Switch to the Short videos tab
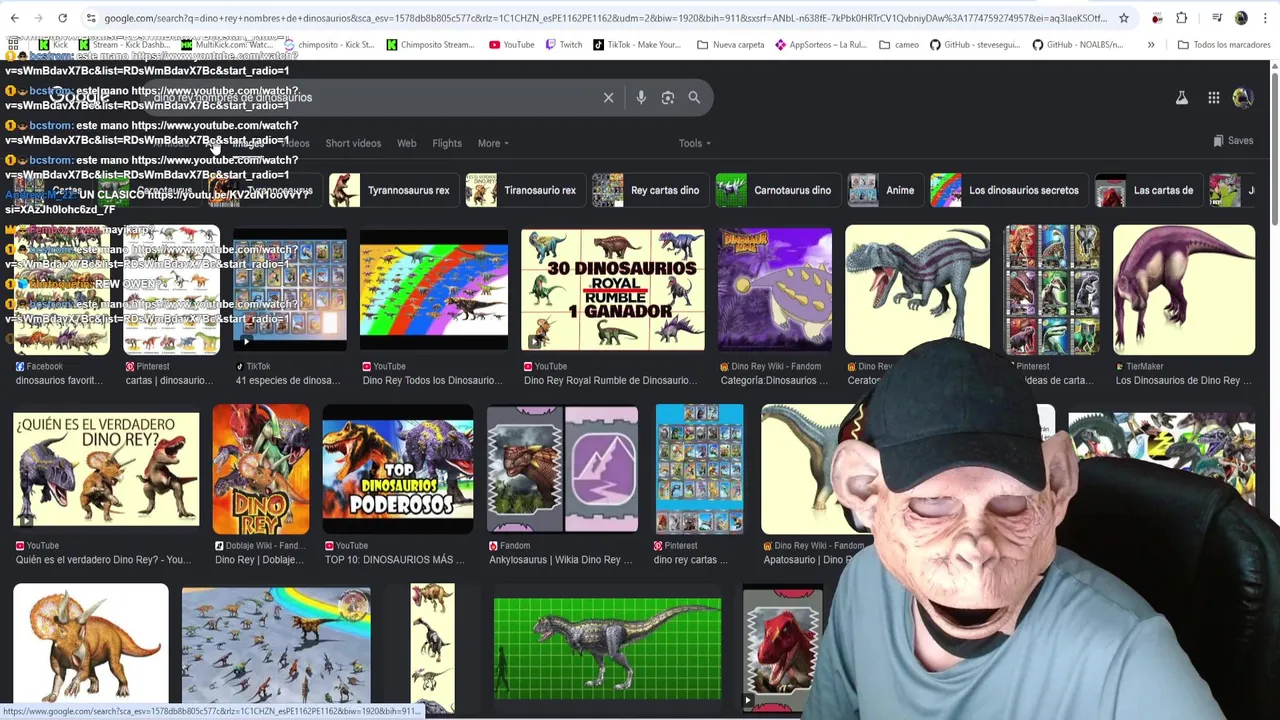This screenshot has width=1280, height=720. pos(353,143)
